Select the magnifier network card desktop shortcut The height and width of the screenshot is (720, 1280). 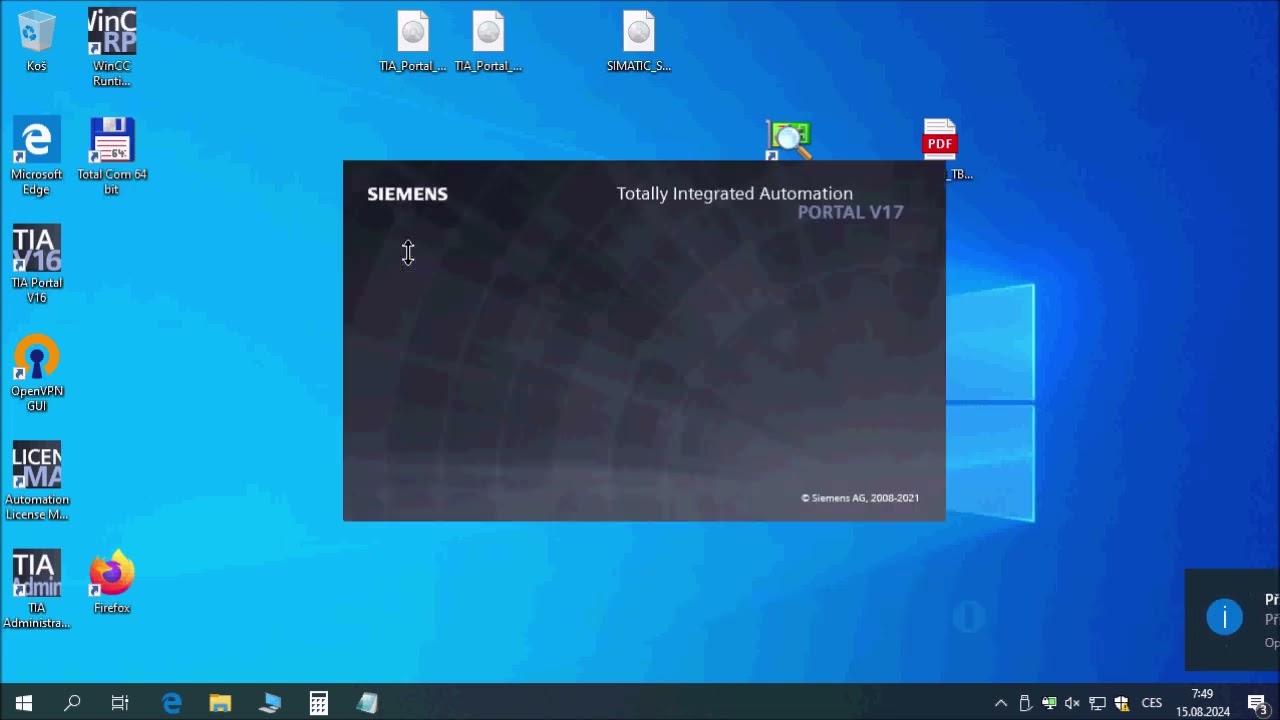(789, 140)
